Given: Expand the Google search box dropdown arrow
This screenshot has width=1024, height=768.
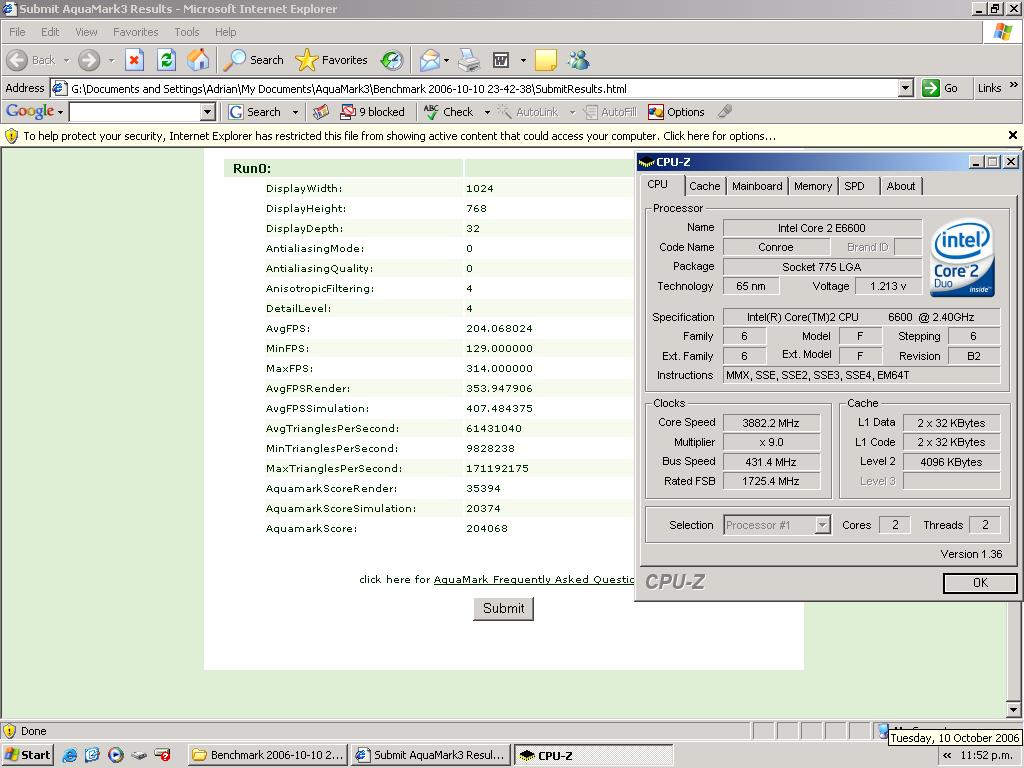Looking at the screenshot, I should click(208, 112).
